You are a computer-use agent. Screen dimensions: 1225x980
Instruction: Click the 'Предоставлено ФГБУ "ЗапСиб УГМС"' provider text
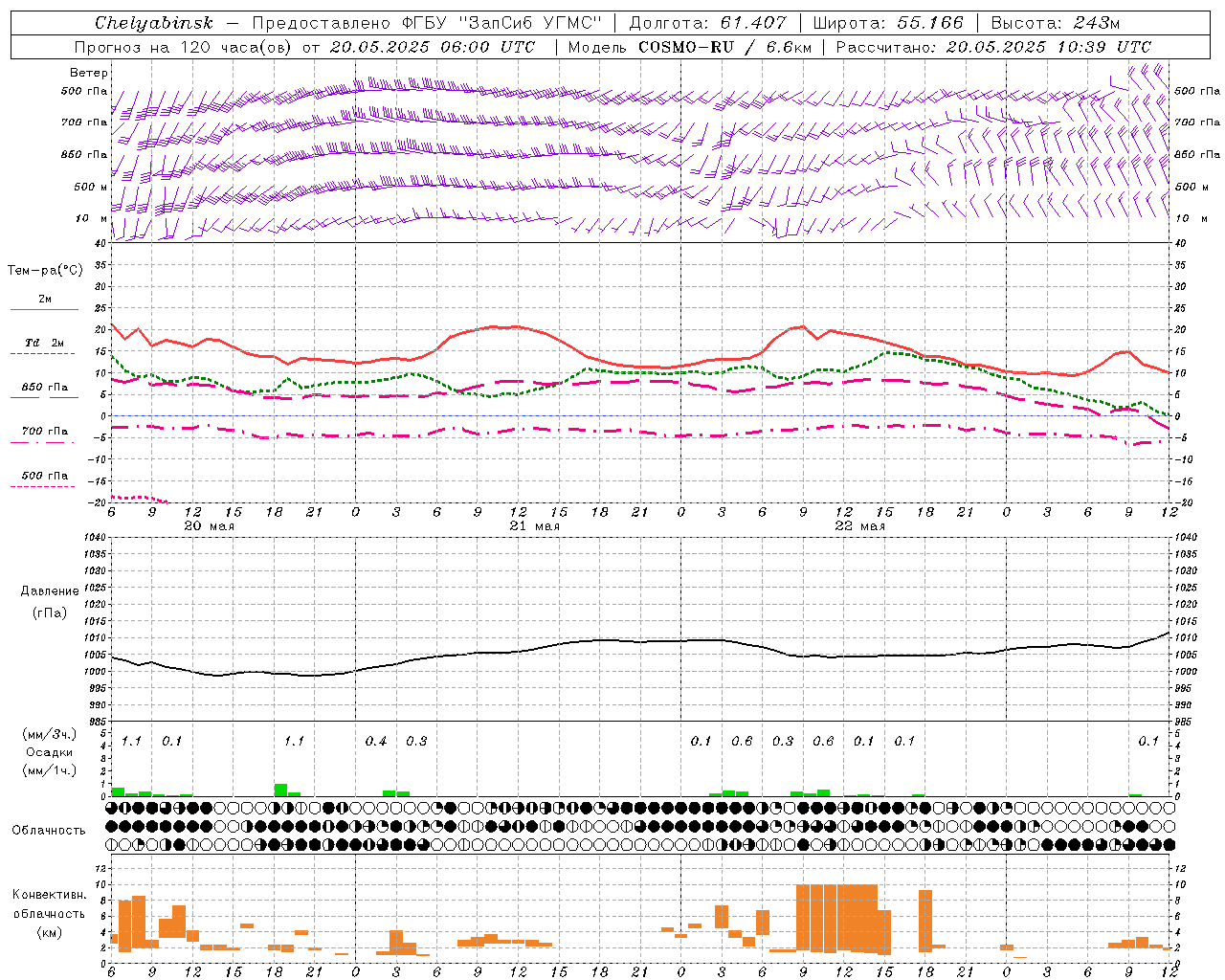[x=425, y=23]
